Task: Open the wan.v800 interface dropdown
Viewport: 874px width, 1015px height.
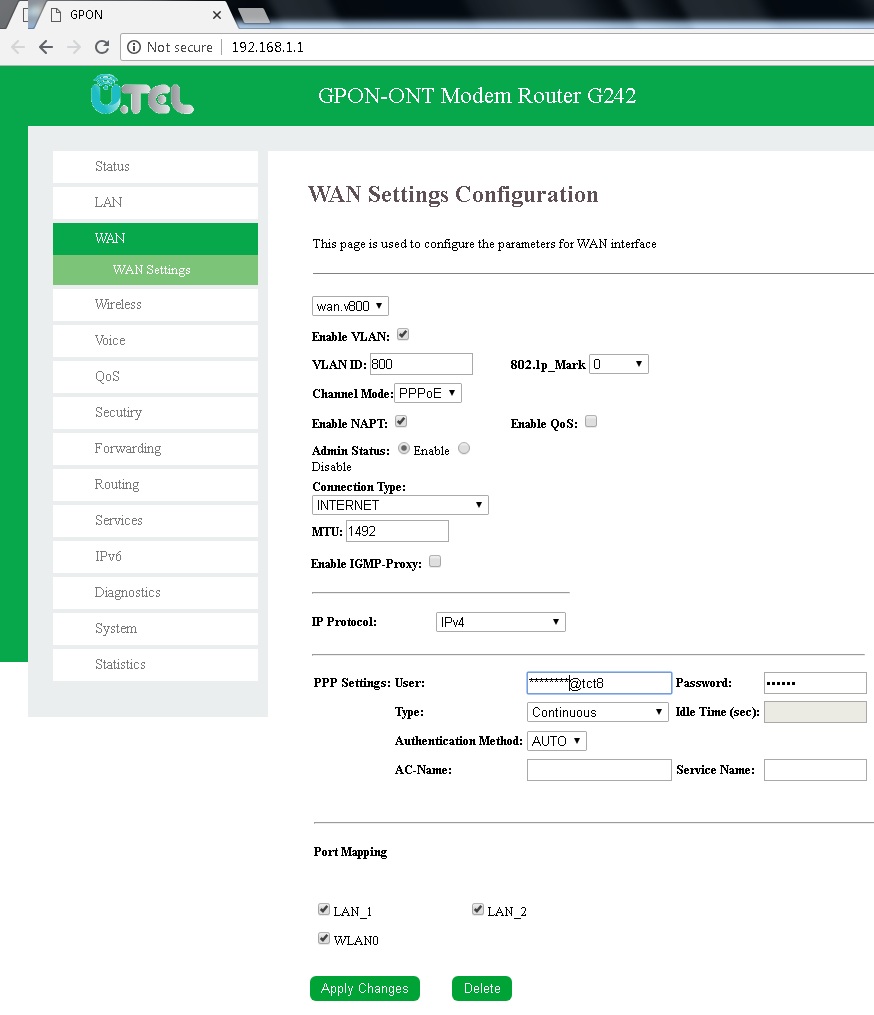Action: 351,306
